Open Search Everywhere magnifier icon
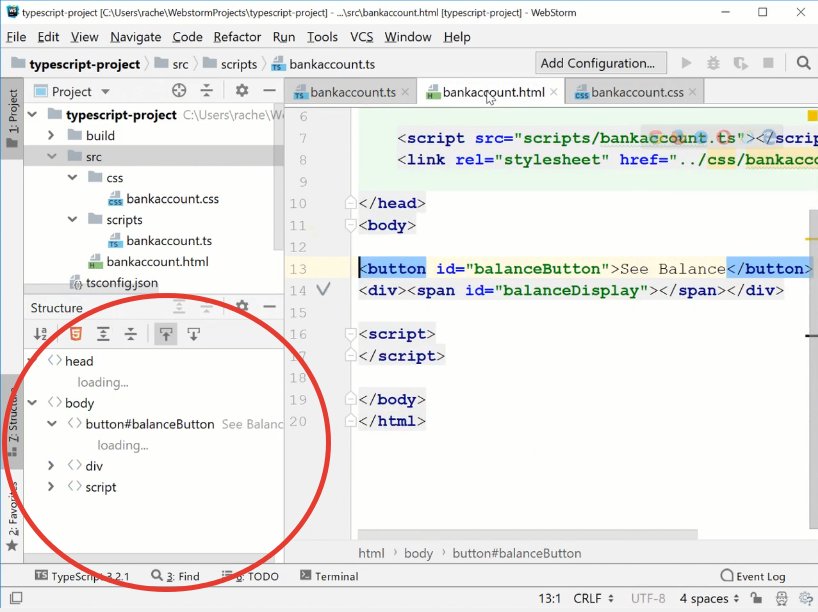 click(x=803, y=63)
